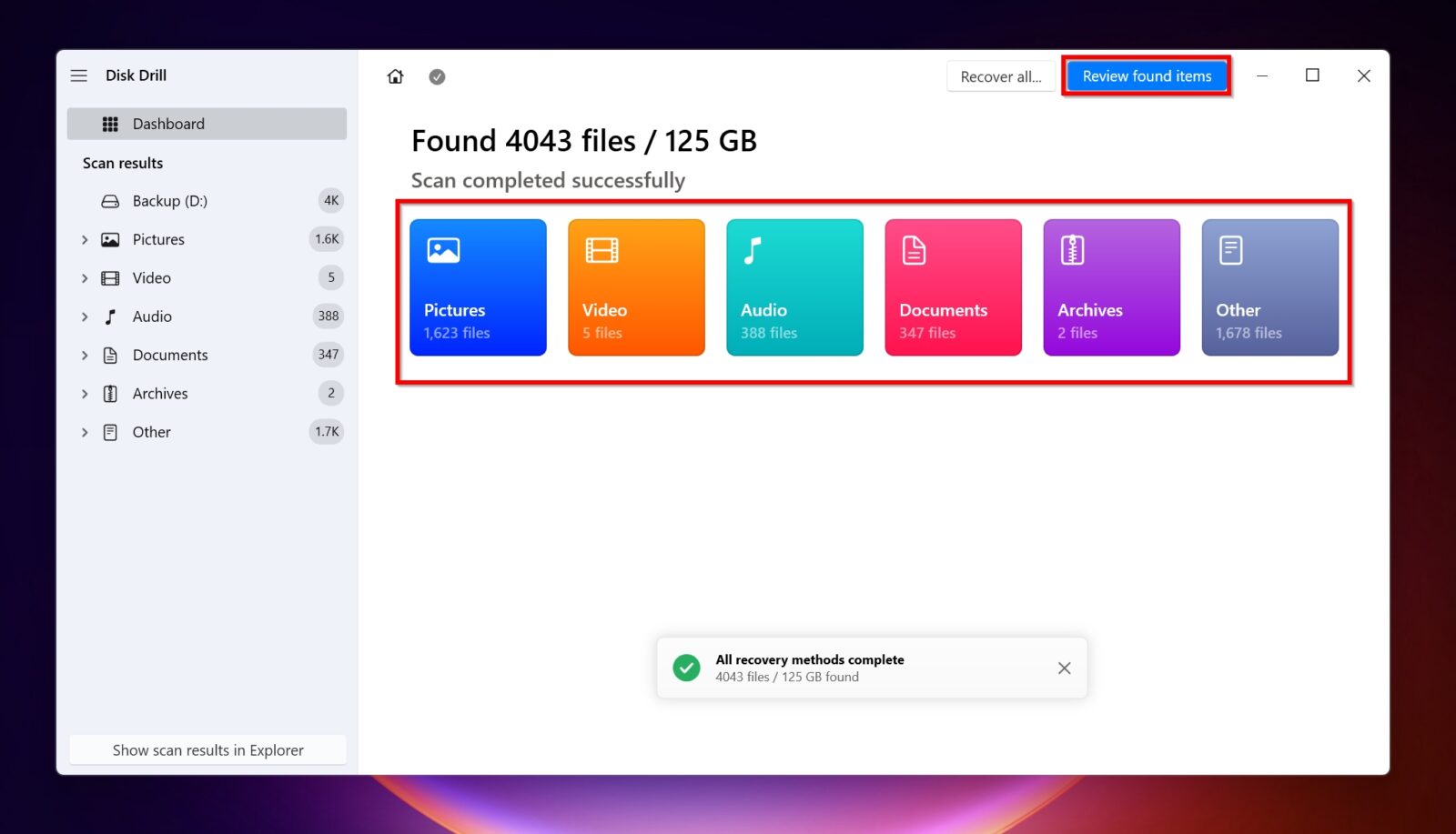Open the Audio category card
1456x834 pixels.
click(x=794, y=286)
